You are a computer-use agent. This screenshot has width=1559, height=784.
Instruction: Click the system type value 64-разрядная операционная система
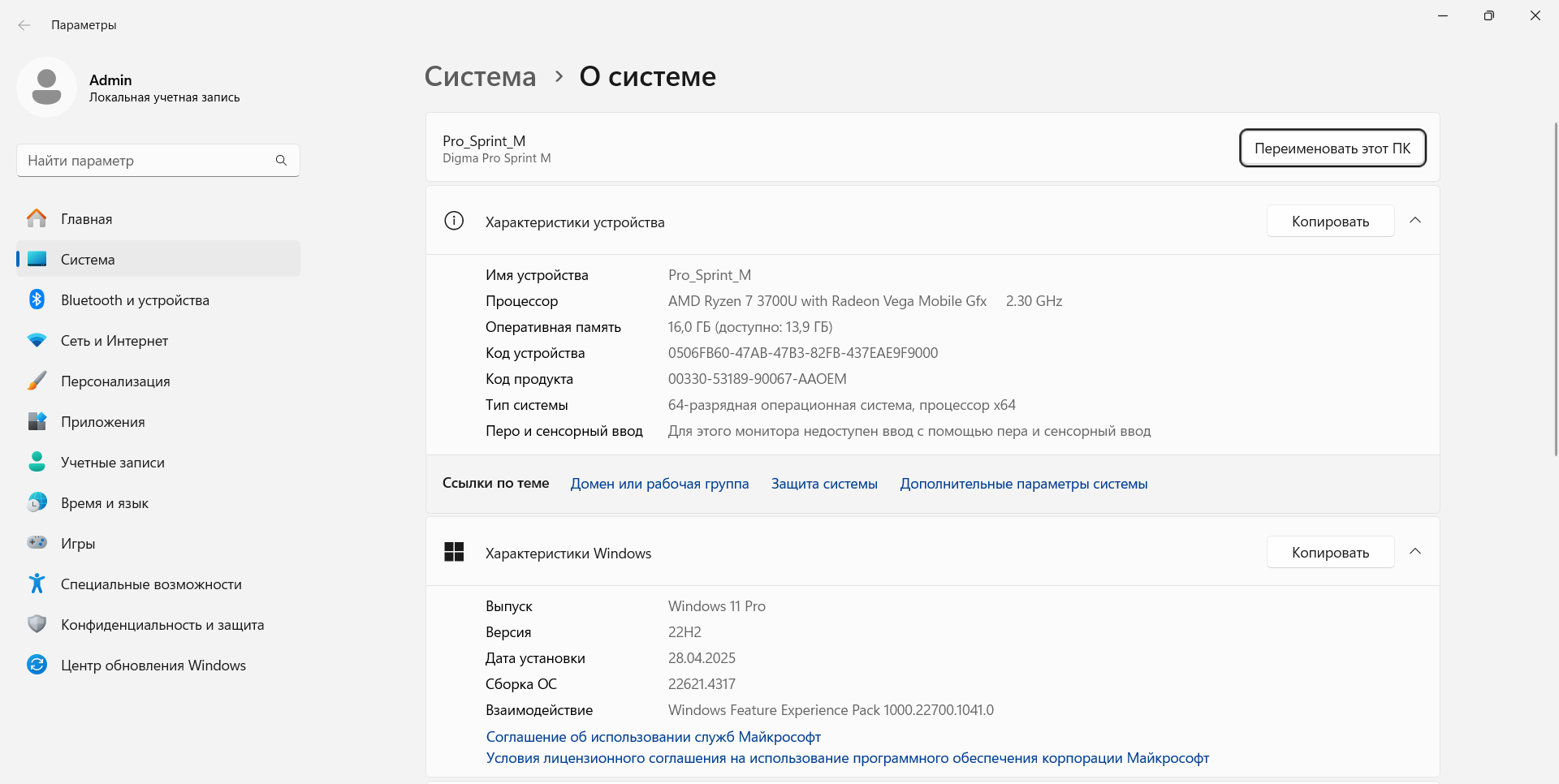[842, 405]
